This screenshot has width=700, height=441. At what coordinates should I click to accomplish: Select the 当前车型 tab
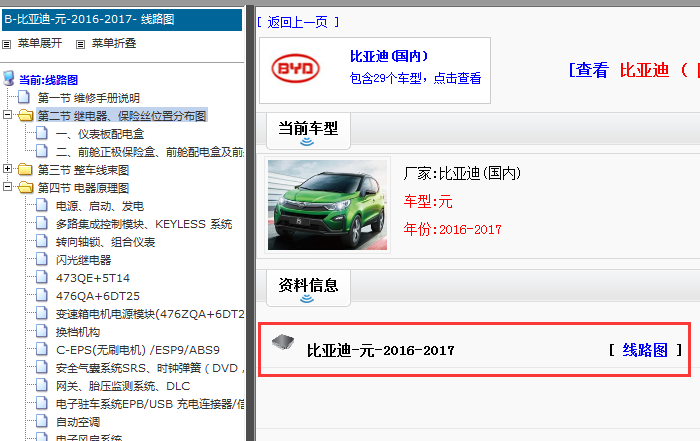click(308, 131)
